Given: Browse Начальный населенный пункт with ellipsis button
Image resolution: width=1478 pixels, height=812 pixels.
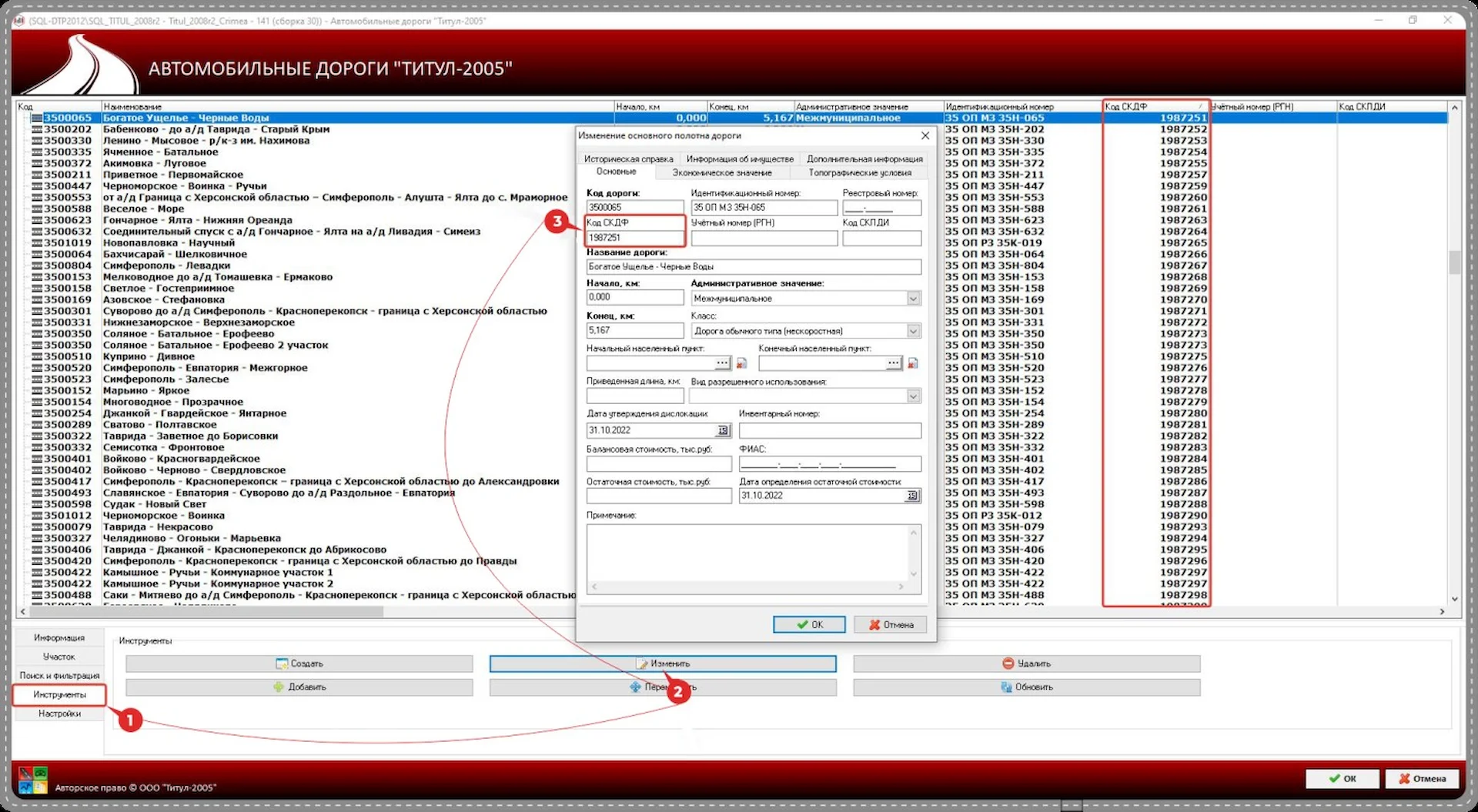Looking at the screenshot, I should 722,363.
